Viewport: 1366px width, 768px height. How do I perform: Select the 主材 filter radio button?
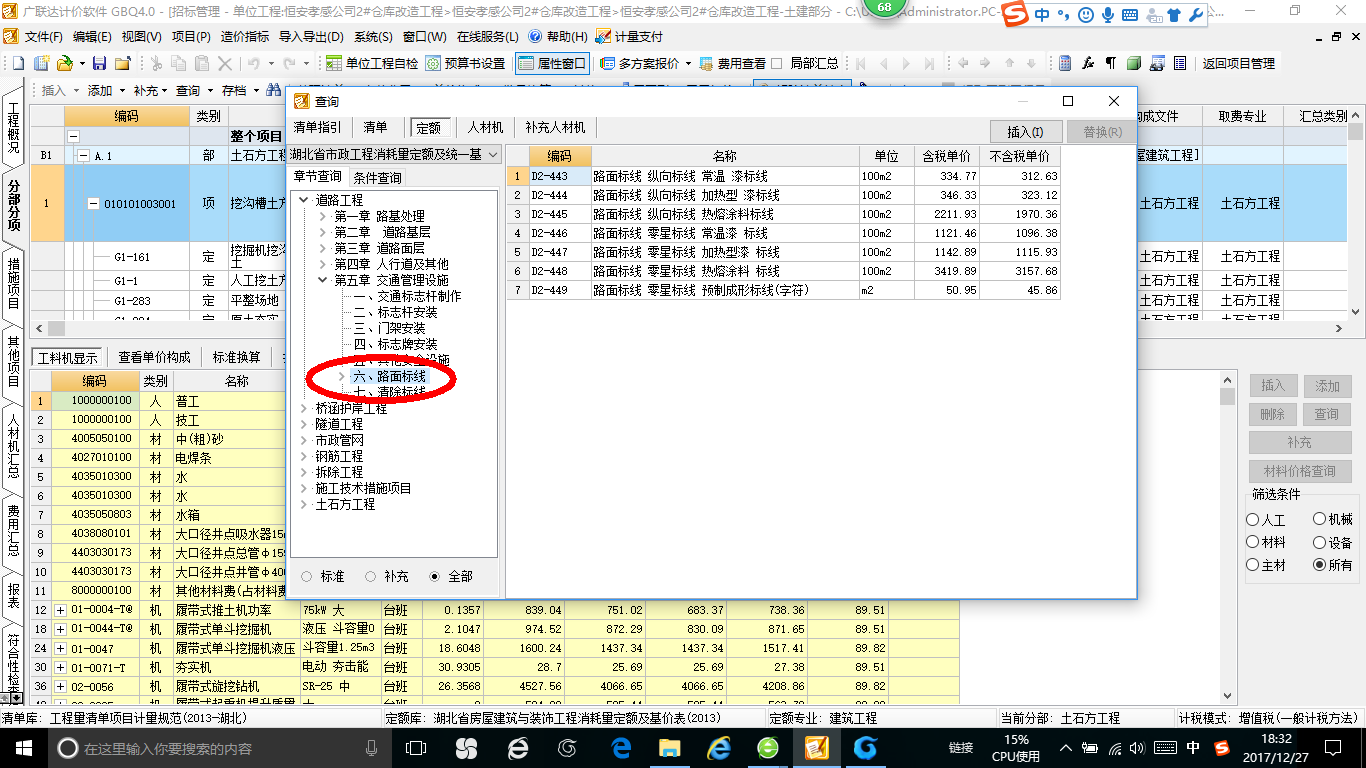click(x=1253, y=565)
